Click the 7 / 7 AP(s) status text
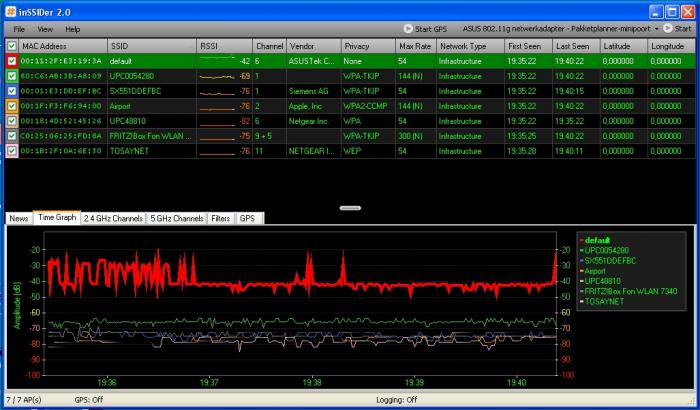Viewport: 700px width, 410px height. click(x=24, y=400)
